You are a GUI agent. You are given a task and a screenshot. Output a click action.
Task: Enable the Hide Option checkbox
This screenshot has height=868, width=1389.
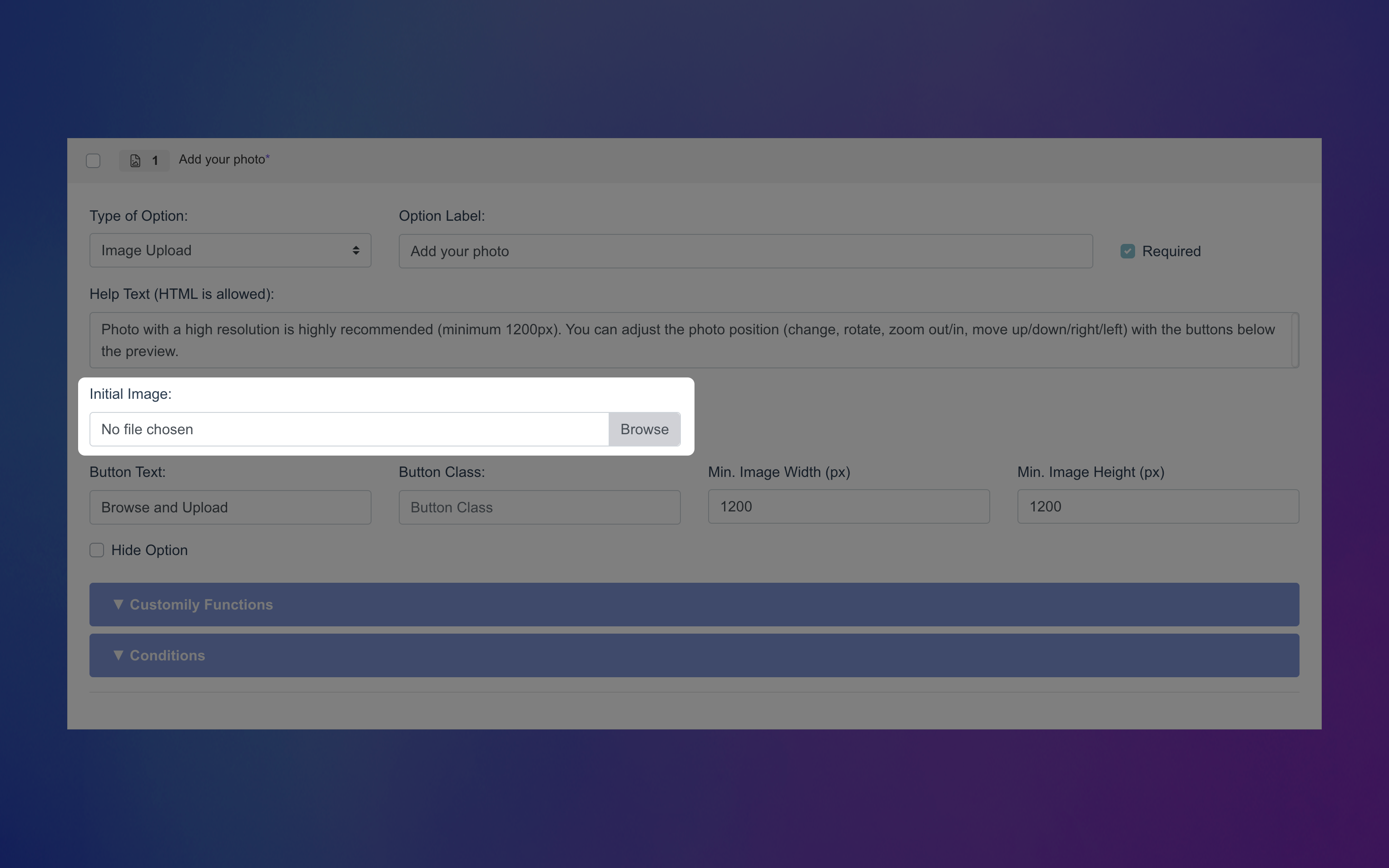(97, 550)
